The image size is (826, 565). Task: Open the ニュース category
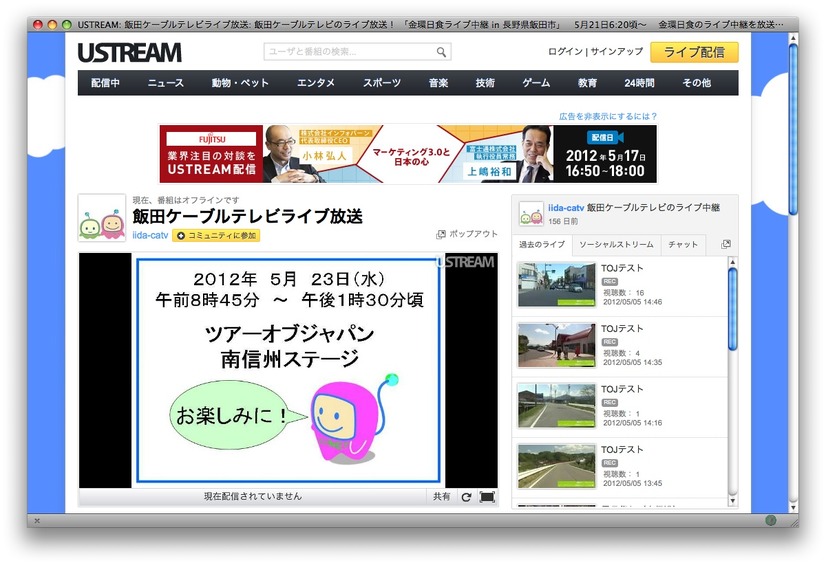(x=165, y=83)
